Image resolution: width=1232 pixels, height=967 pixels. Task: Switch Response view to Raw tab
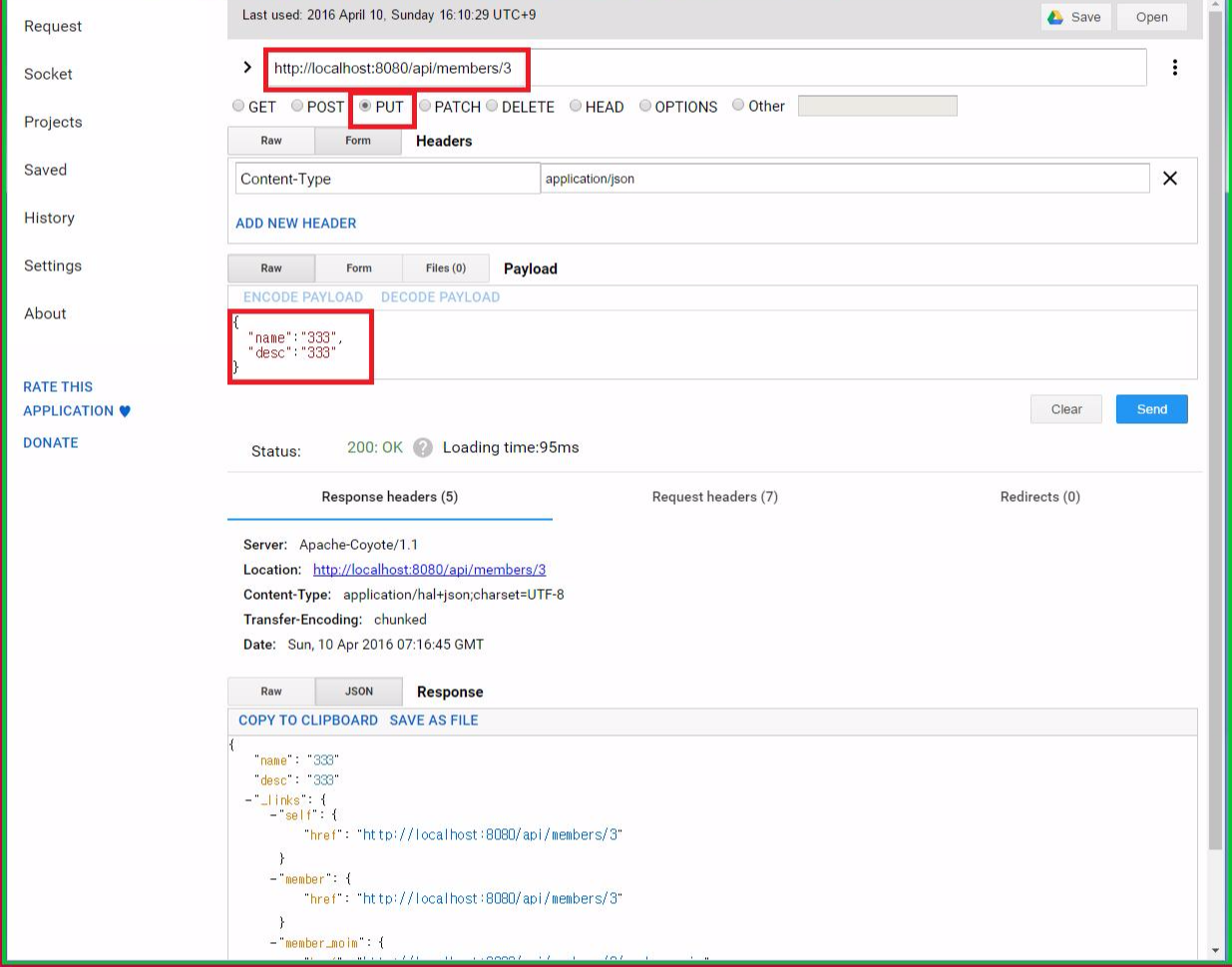(271, 692)
